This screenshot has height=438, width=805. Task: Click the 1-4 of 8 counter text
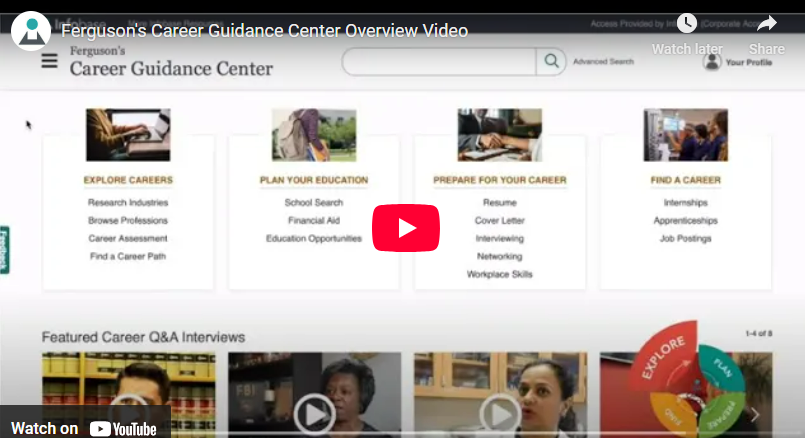click(758, 333)
